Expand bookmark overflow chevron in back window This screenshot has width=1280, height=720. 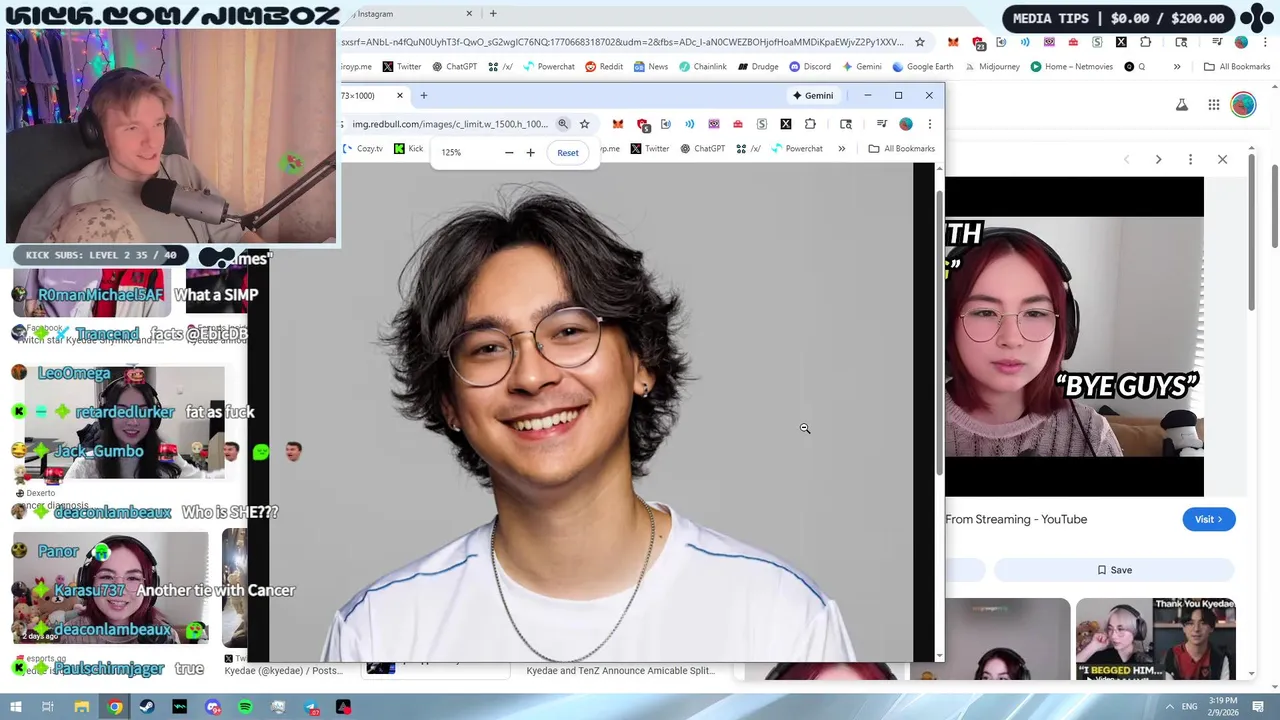[1177, 67]
